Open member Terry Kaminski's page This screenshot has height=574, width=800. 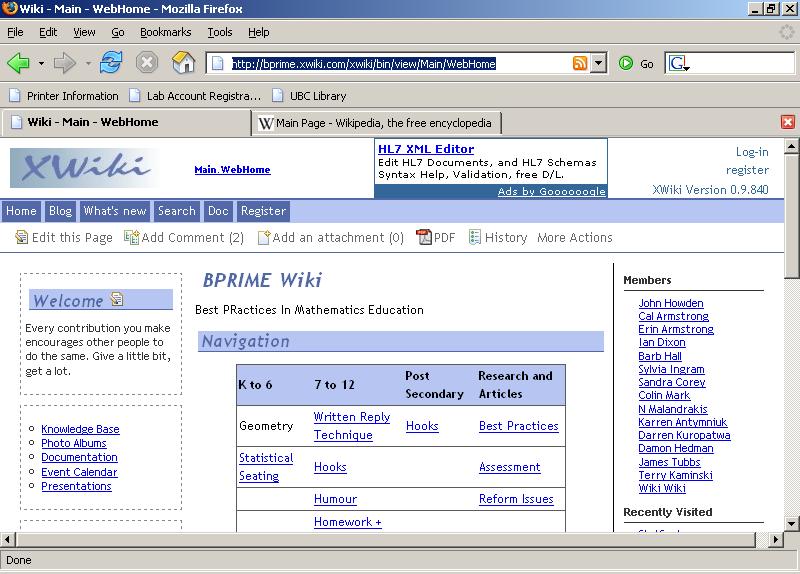tap(676, 475)
